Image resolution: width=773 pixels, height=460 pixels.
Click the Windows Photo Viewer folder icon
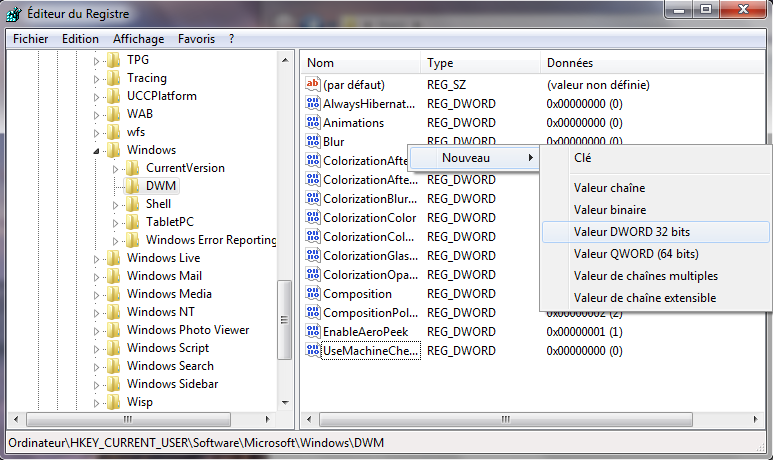pyautogui.click(x=113, y=330)
